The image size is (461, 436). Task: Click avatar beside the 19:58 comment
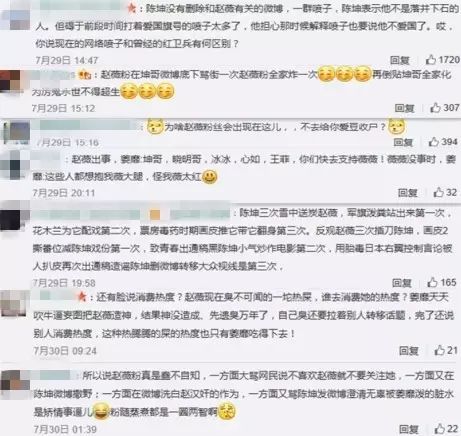click(x=15, y=216)
